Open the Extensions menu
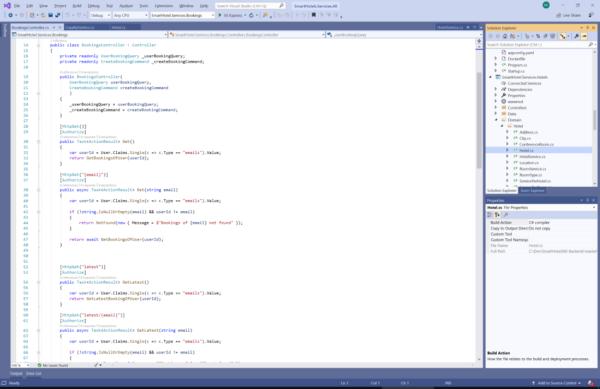600x389 pixels. coord(163,6)
